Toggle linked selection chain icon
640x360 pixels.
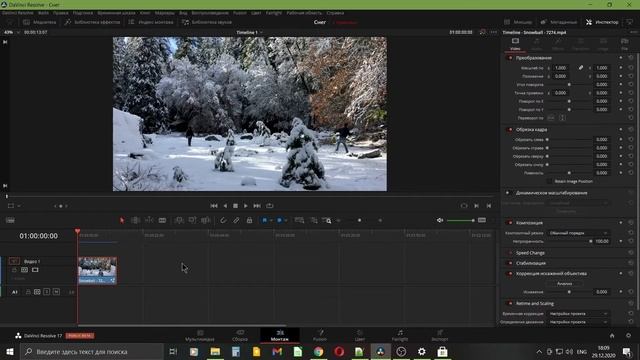tap(236, 220)
